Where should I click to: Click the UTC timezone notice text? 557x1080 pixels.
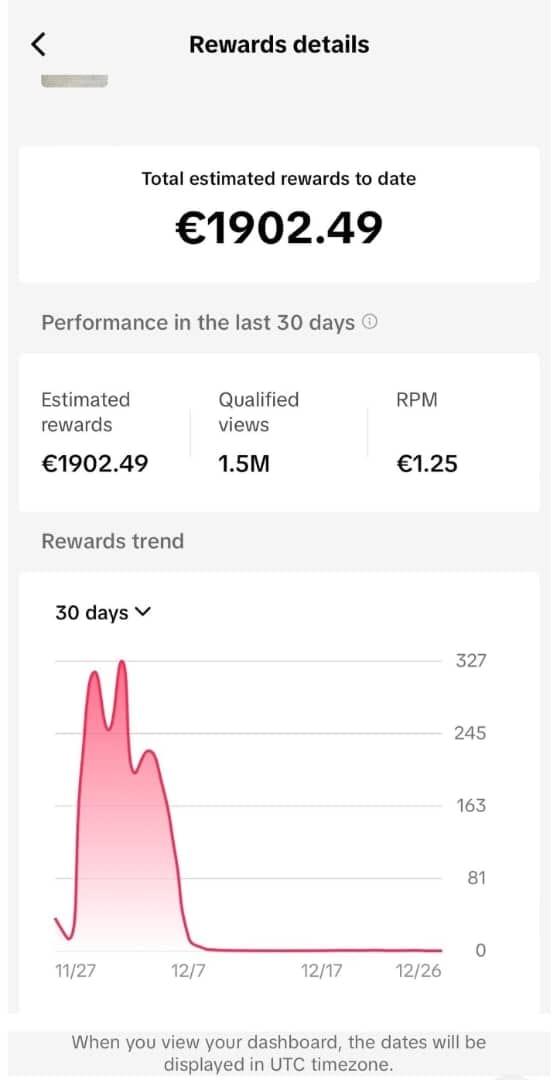click(279, 1053)
